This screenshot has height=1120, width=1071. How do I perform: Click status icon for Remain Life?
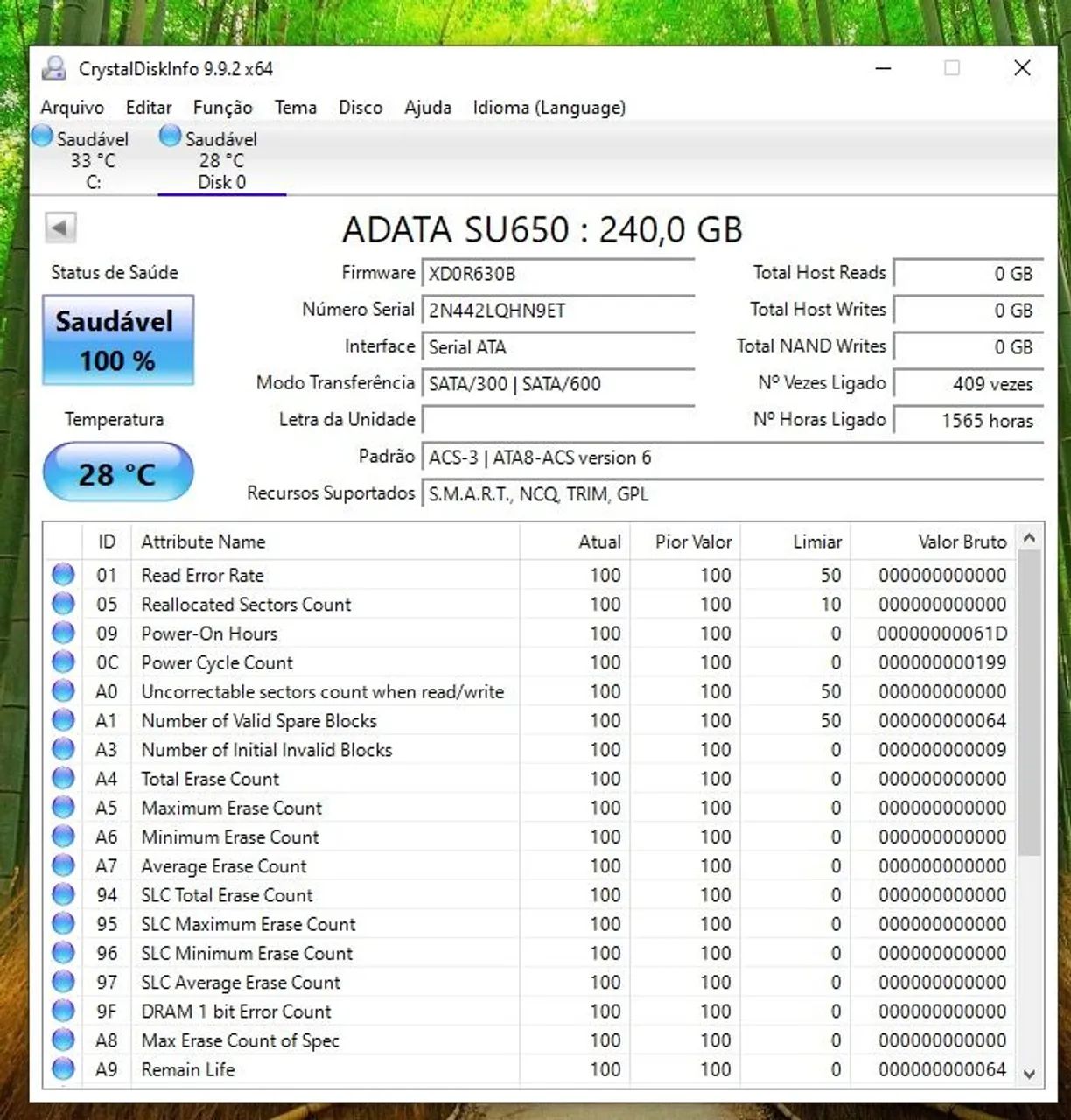63,1068
